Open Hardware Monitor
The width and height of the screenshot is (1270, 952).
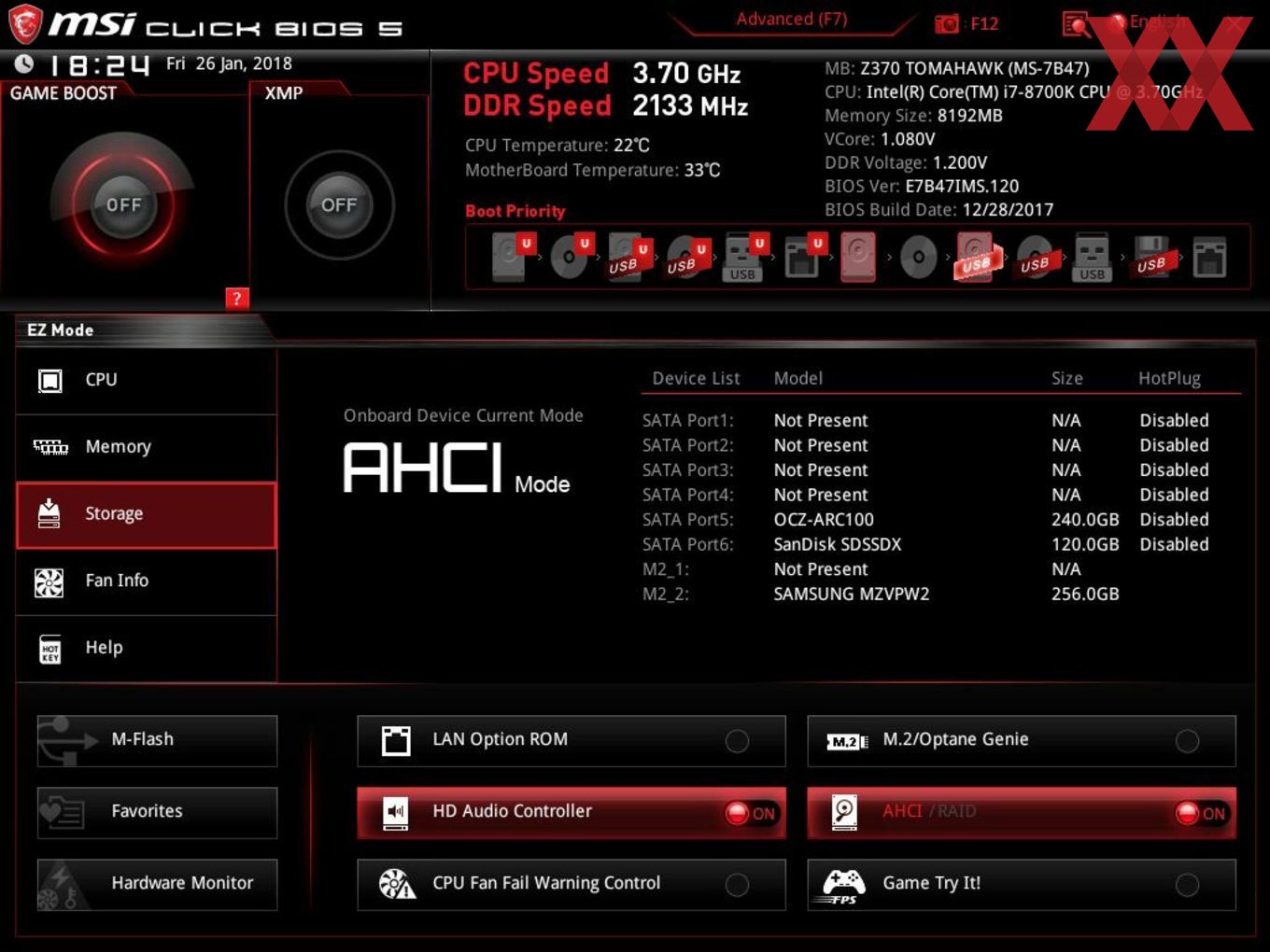pyautogui.click(x=157, y=884)
